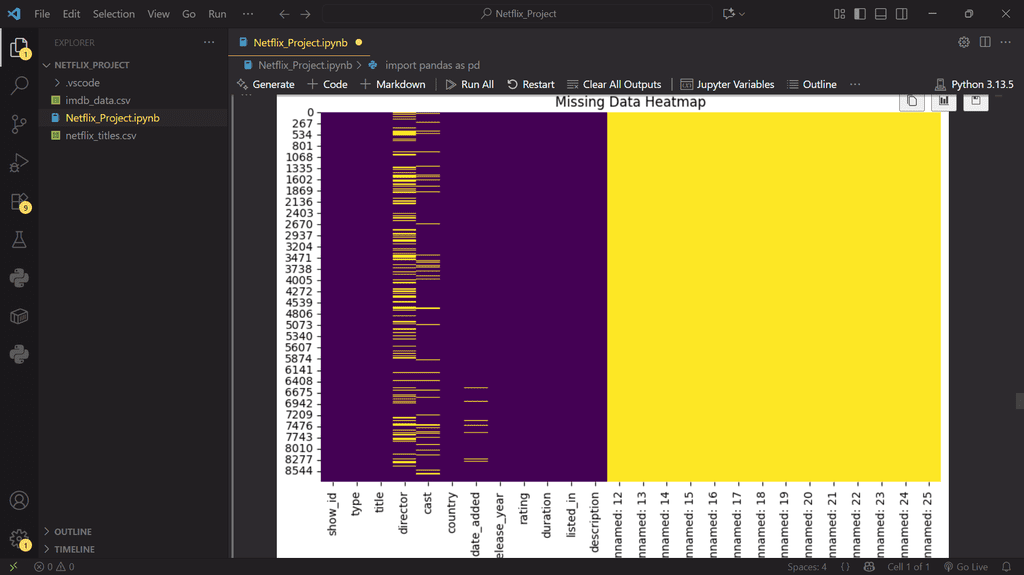The width and height of the screenshot is (1024, 575).
Task: Split the notebook editor
Action: (x=985, y=42)
